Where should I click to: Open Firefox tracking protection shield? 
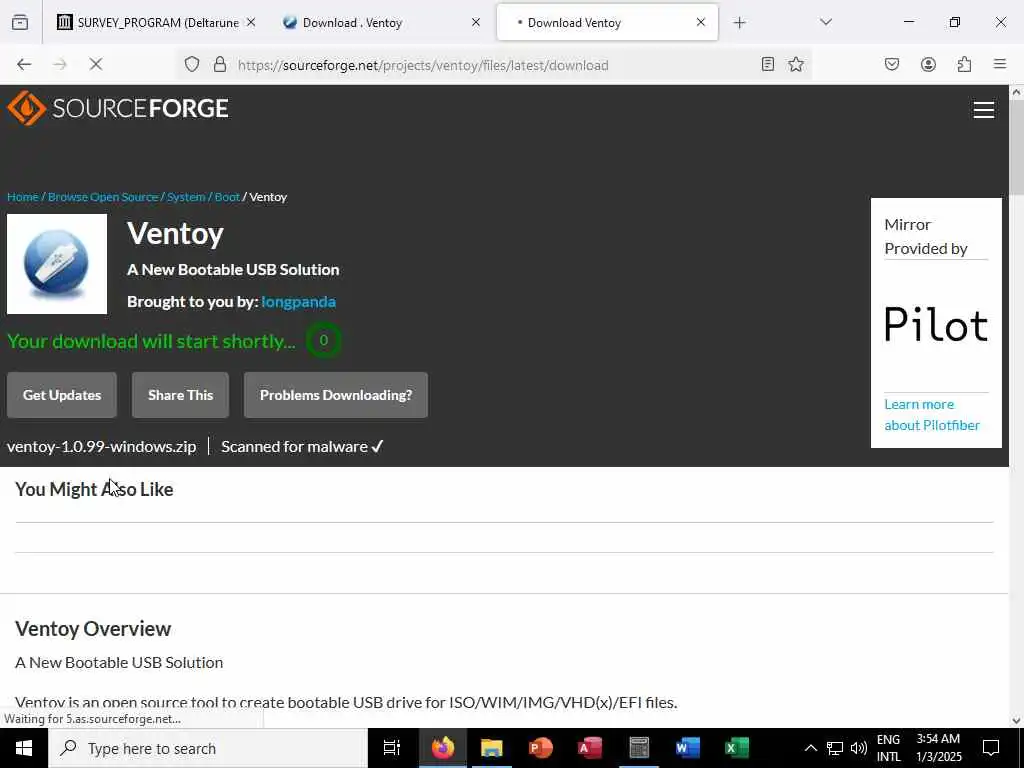click(x=191, y=64)
